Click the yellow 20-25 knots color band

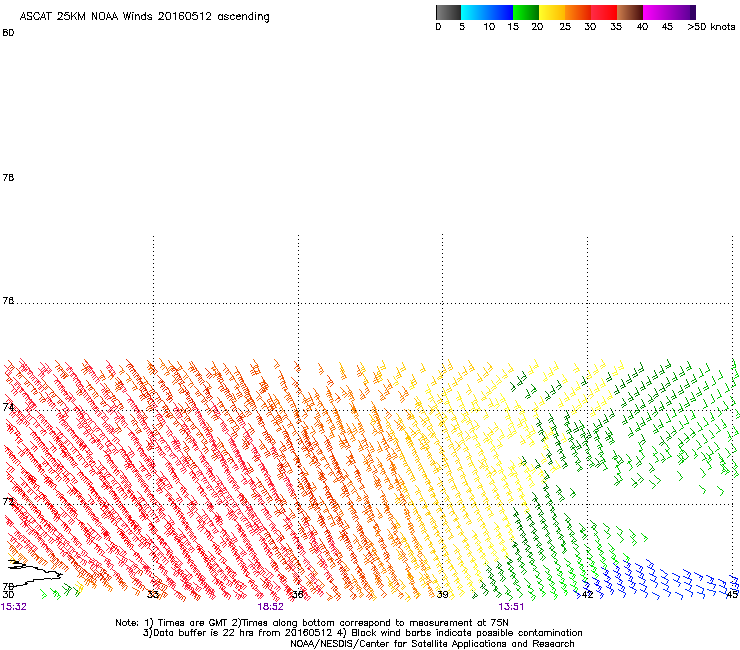[552, 12]
